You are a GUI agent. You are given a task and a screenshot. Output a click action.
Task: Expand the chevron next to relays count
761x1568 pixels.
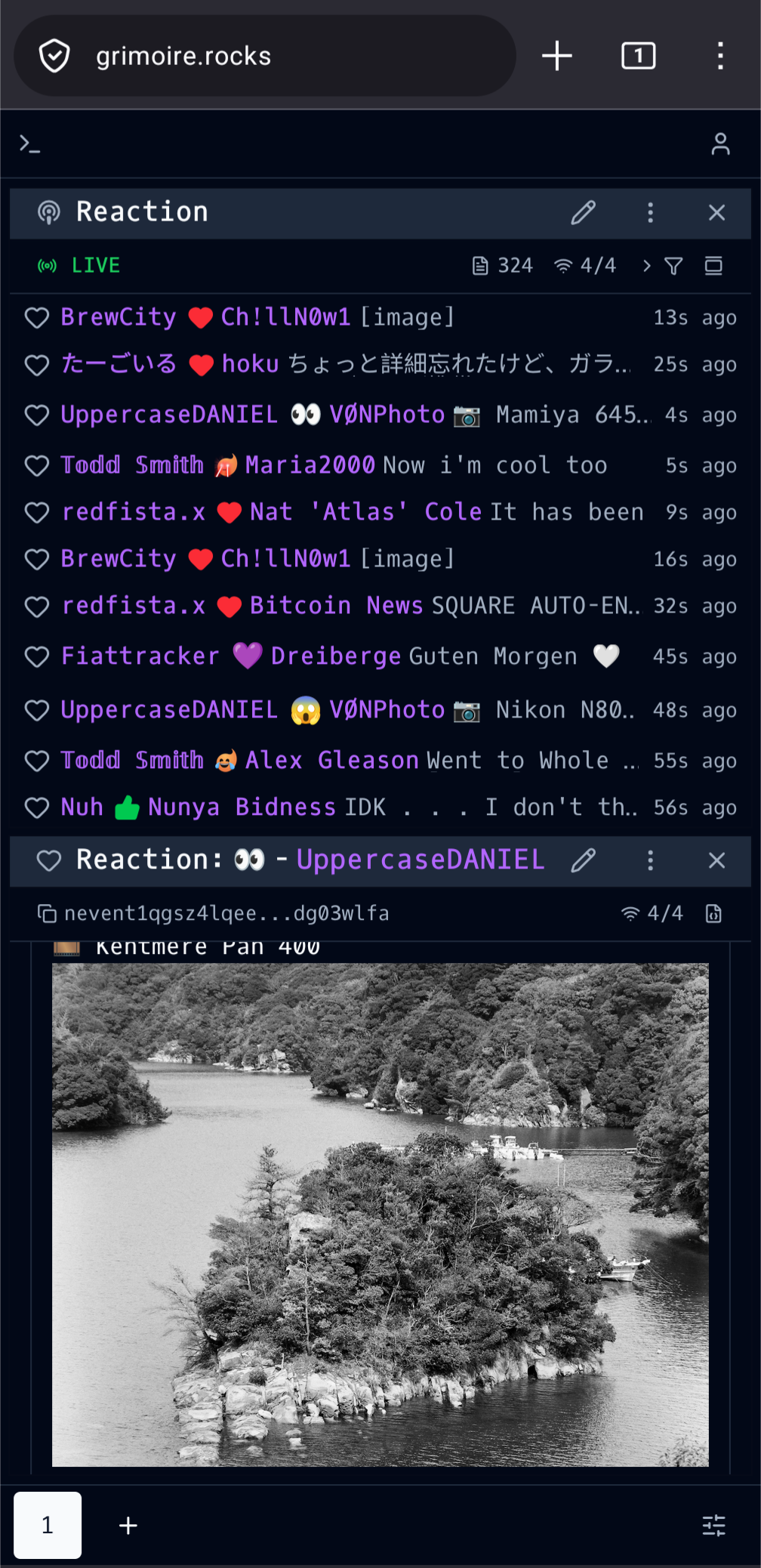[x=646, y=266]
